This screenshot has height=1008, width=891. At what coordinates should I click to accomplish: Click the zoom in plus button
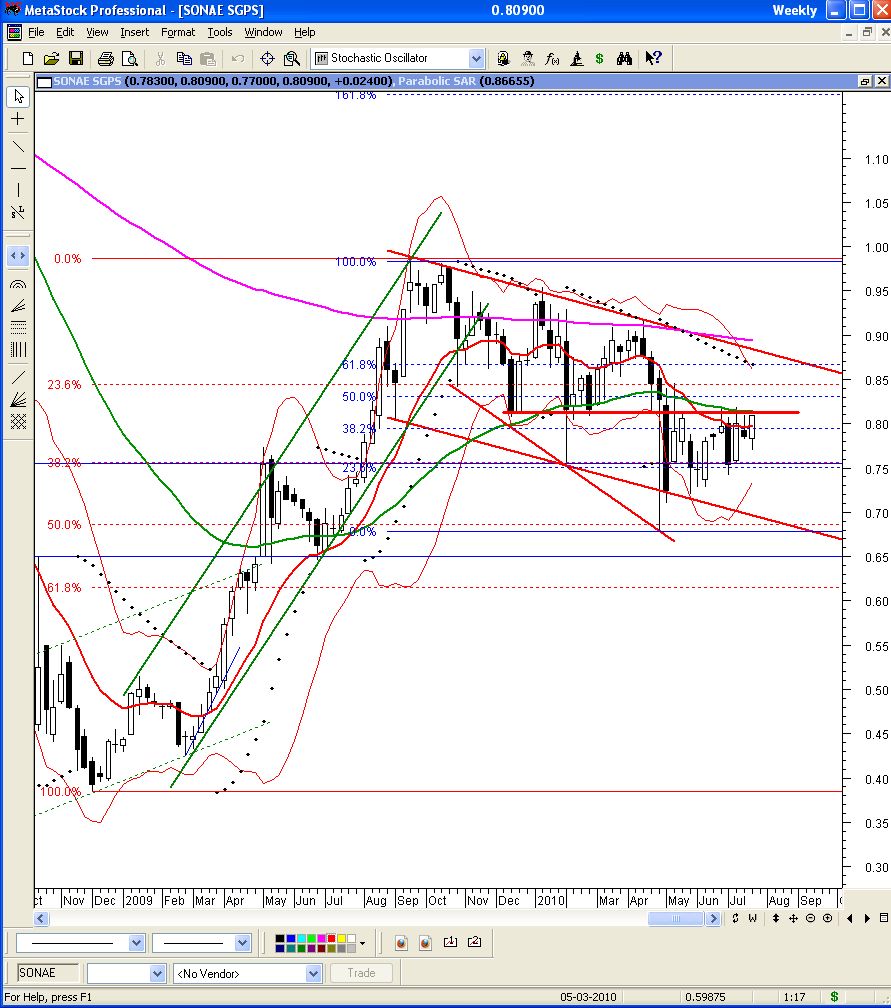[x=827, y=919]
